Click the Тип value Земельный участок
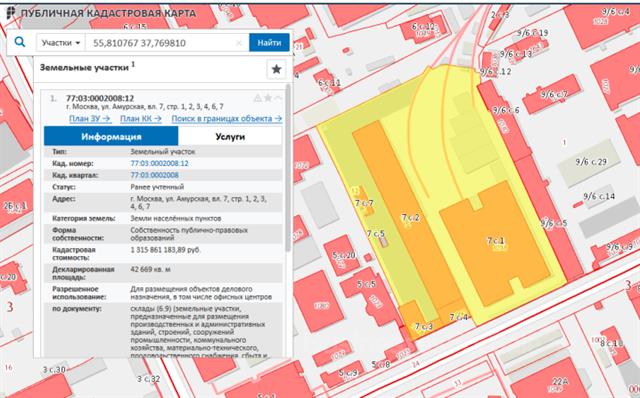The width and height of the screenshot is (640, 398). 162,151
